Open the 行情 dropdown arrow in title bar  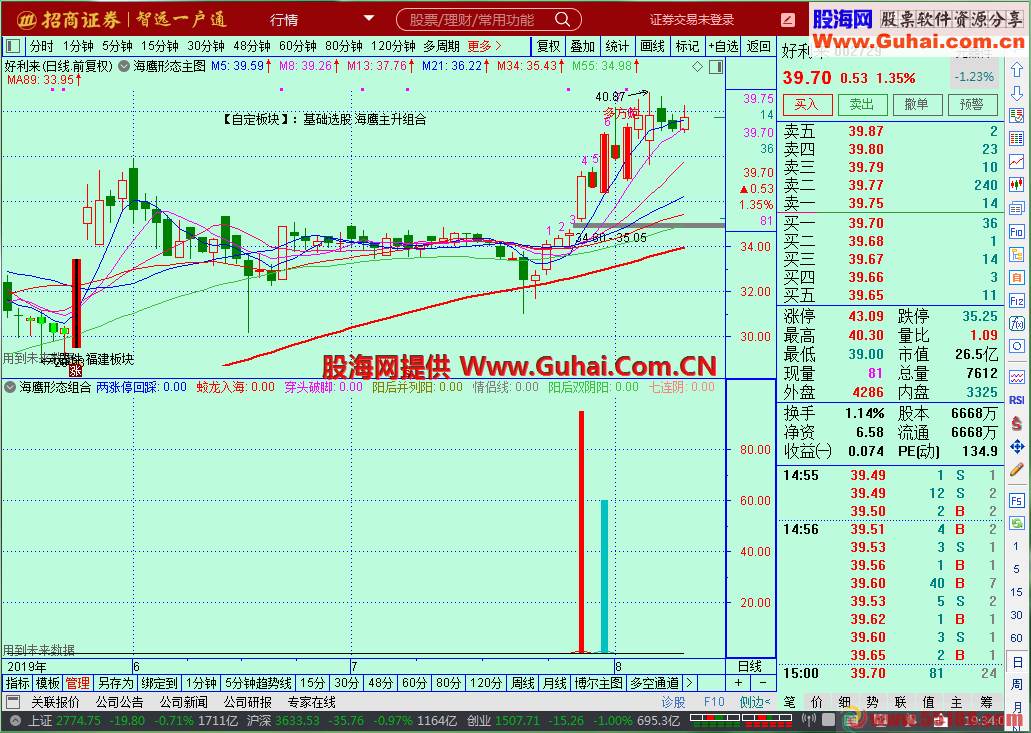click(369, 18)
